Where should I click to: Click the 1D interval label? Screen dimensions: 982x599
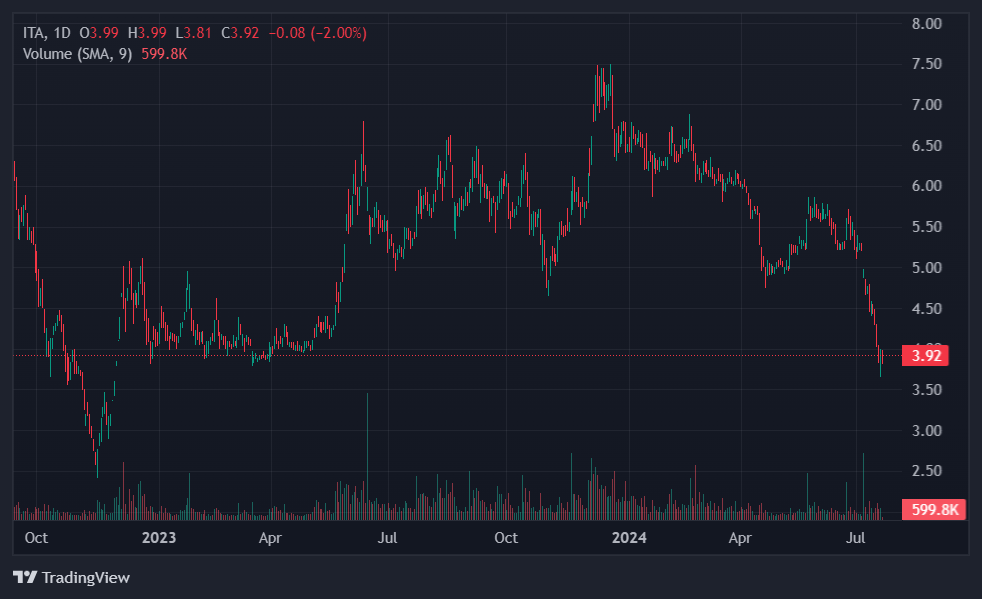(x=61, y=33)
